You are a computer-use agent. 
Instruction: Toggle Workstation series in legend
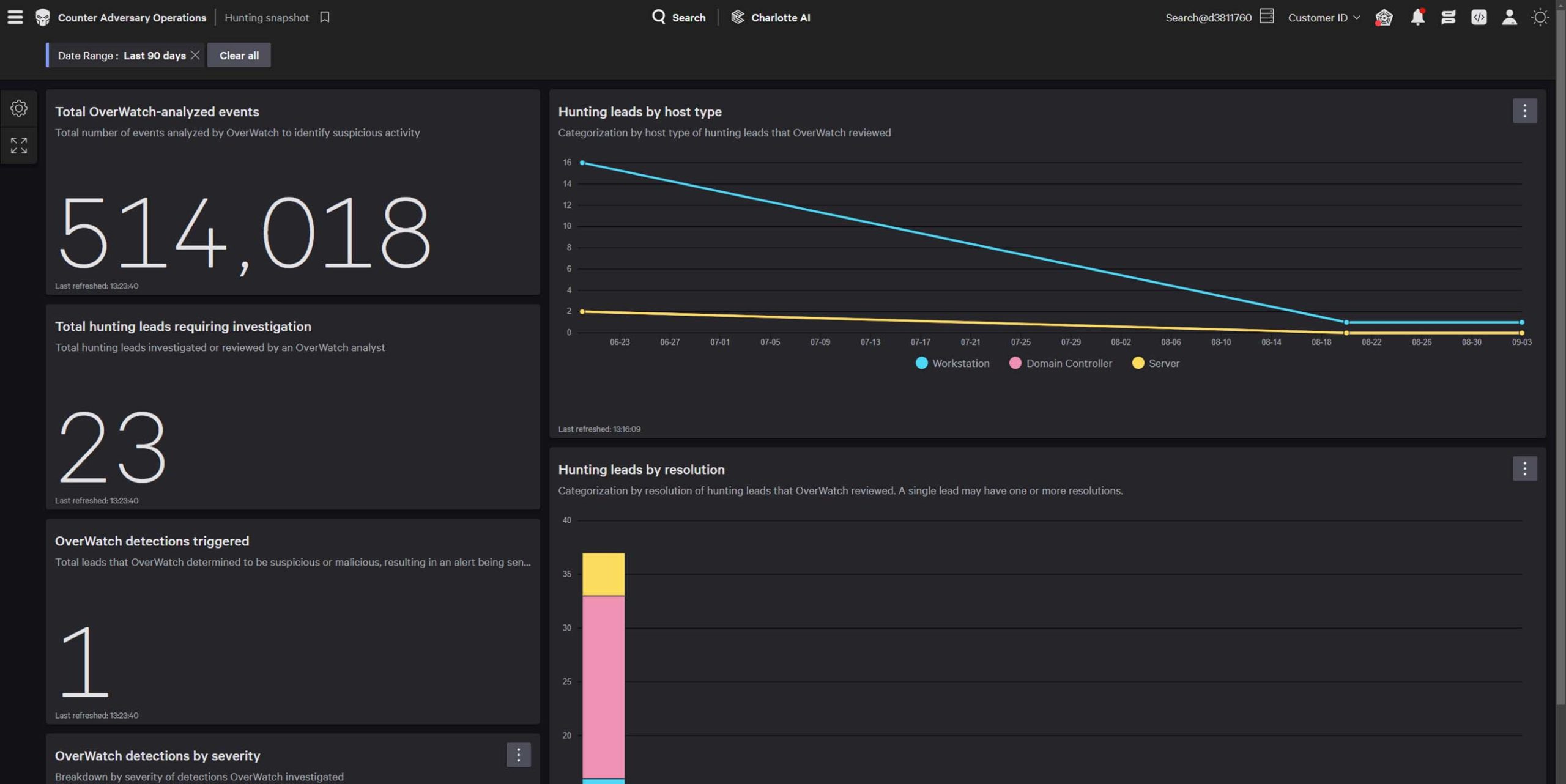click(x=952, y=363)
